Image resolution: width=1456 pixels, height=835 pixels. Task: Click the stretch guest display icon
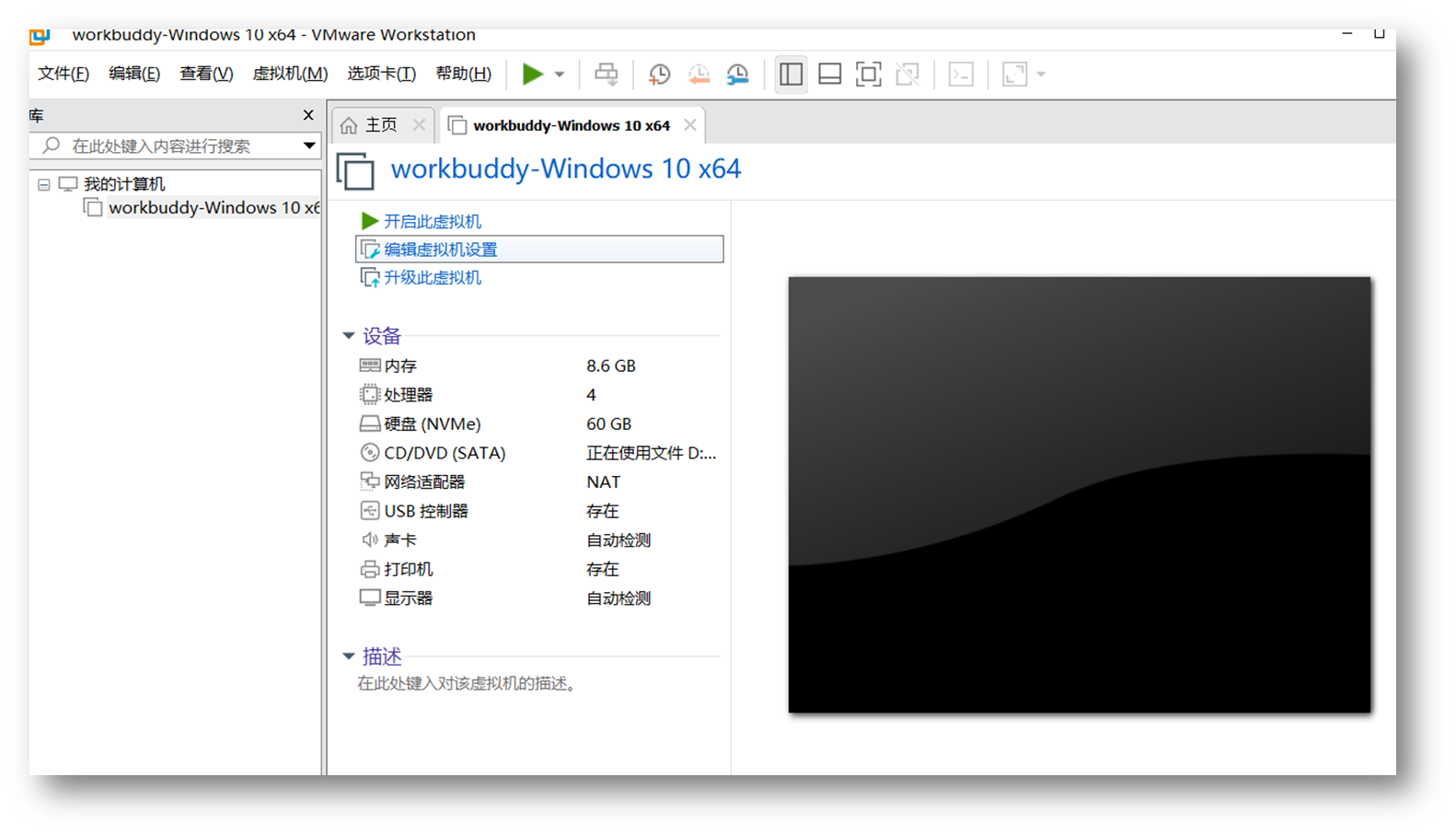[1014, 74]
